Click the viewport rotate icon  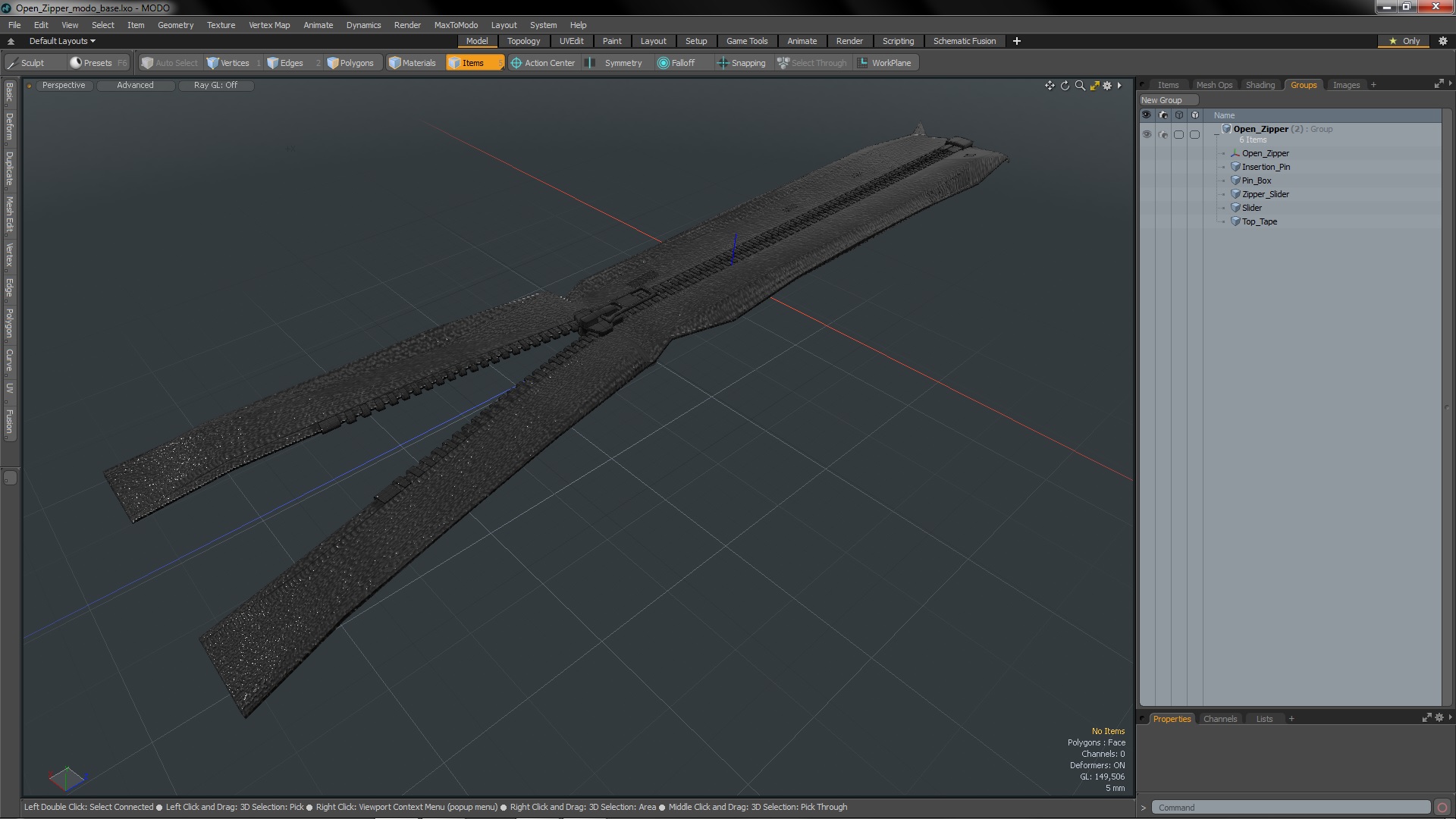click(x=1065, y=86)
